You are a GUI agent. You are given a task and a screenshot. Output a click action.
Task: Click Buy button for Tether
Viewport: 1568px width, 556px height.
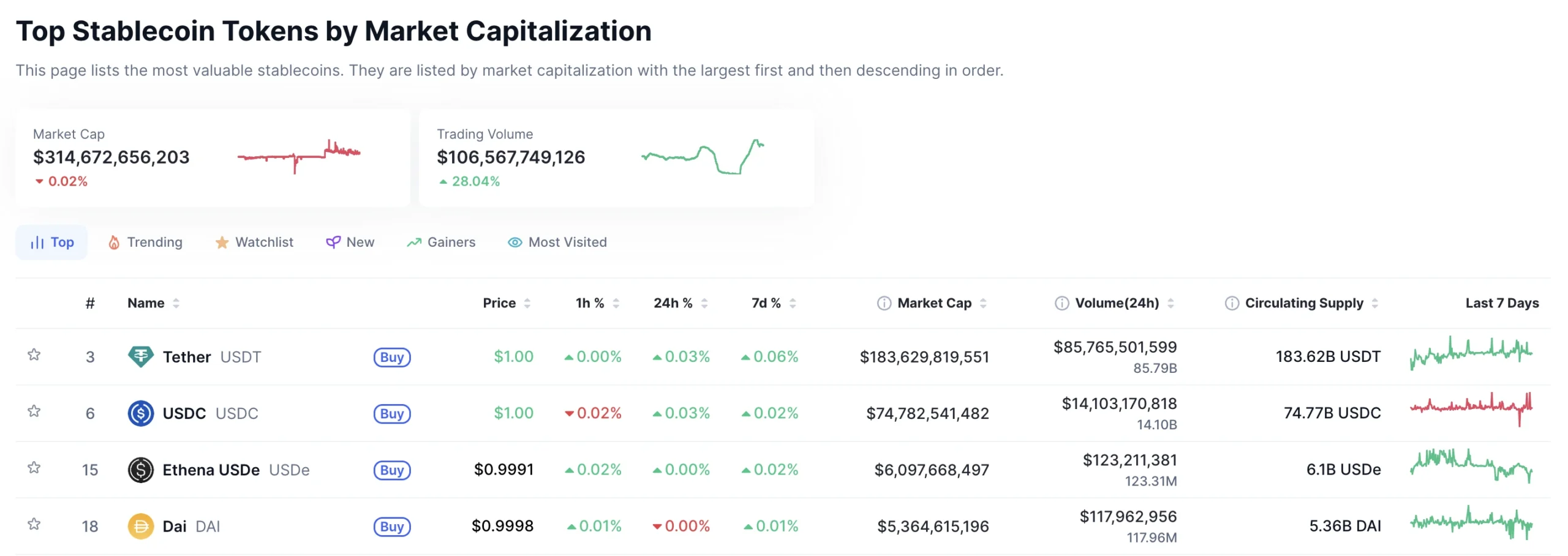tap(392, 357)
